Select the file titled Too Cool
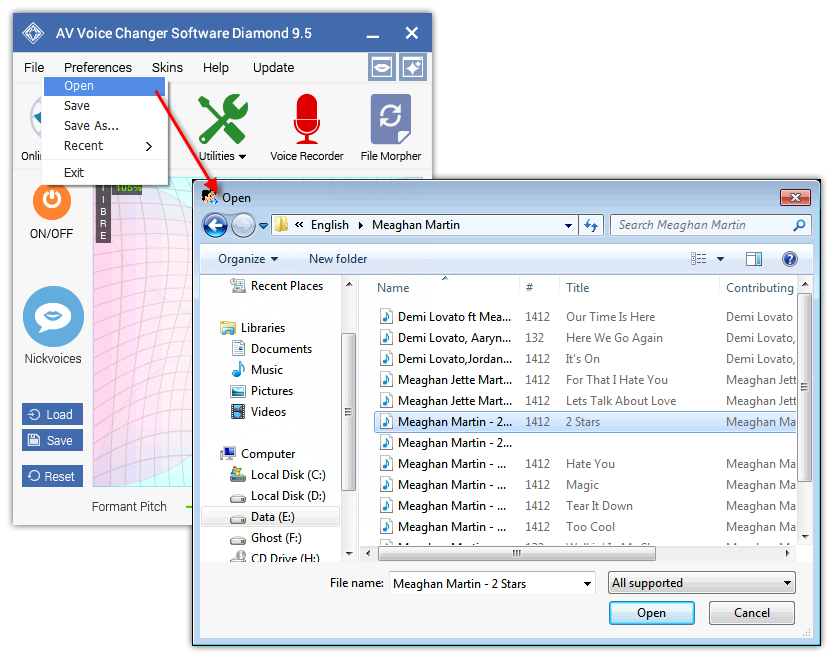This screenshot has width=835, height=660. [x=585, y=527]
